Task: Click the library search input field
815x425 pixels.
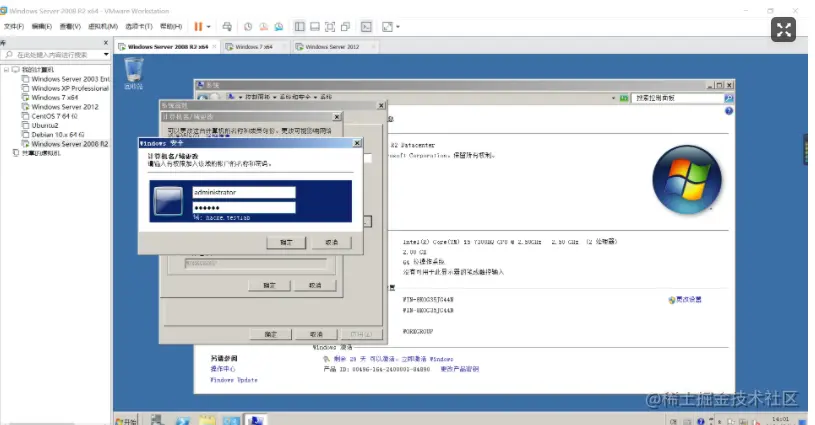Action: (x=52, y=55)
